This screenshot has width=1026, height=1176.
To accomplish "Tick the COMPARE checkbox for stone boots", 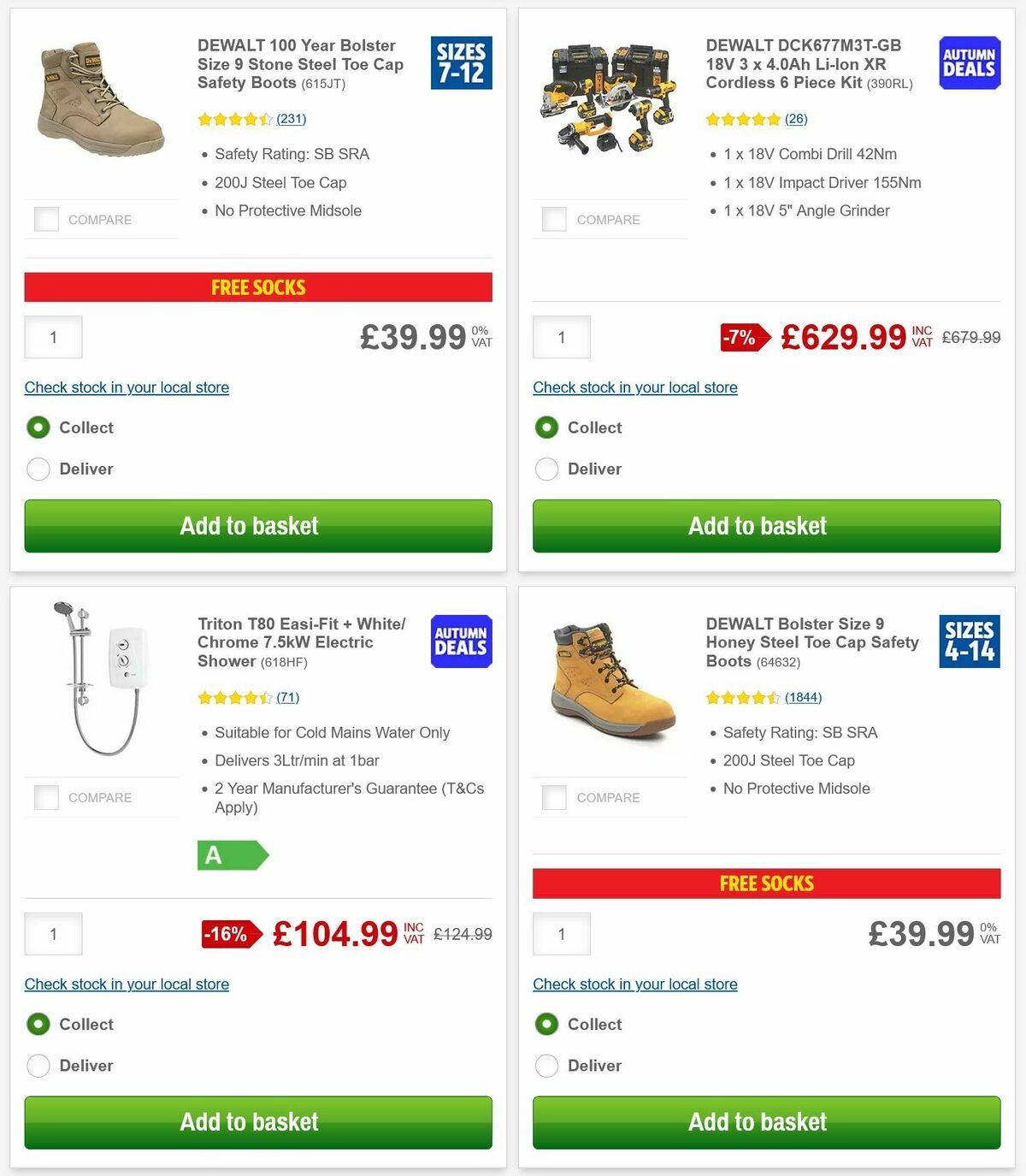I will [45, 219].
